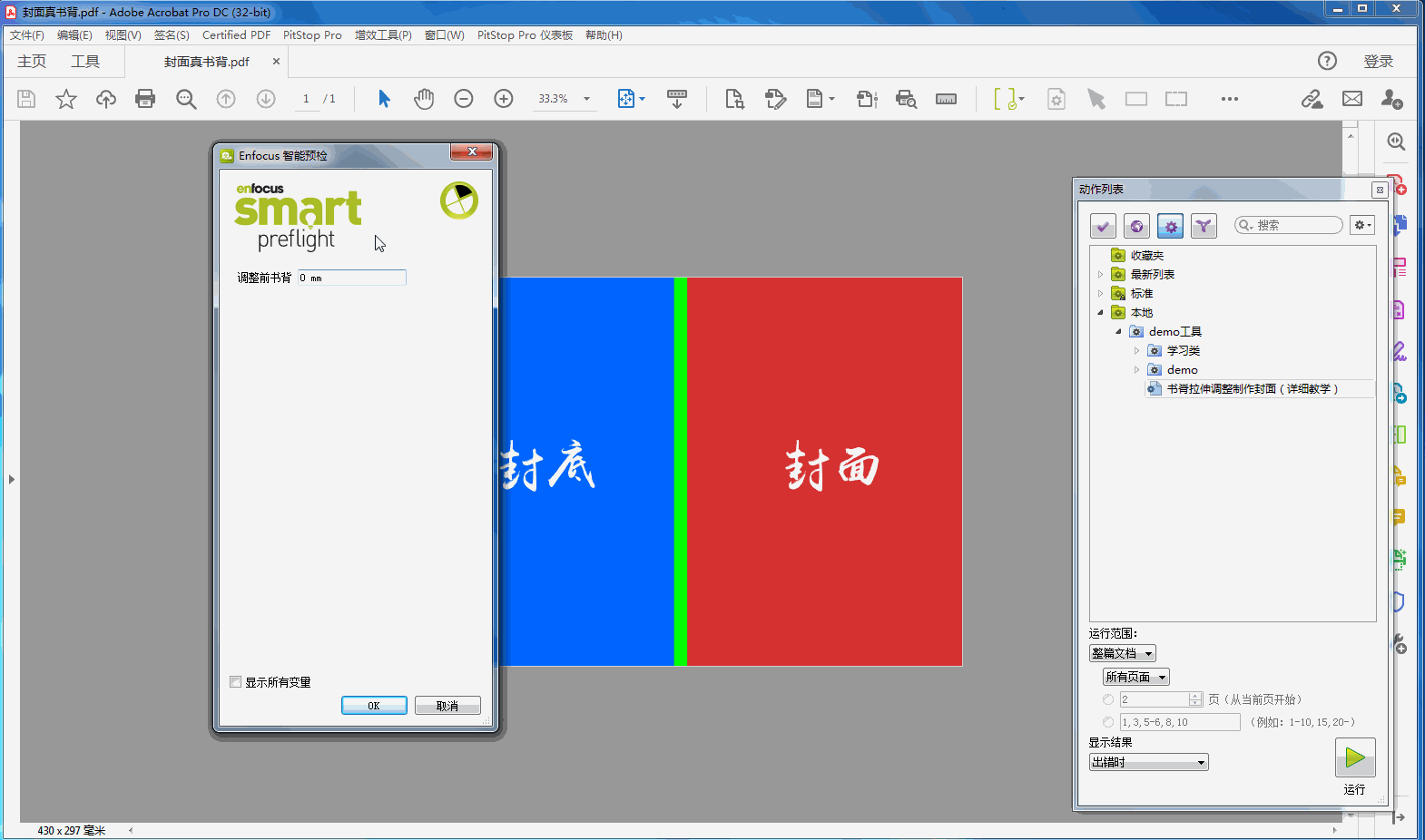This screenshot has height=840, width=1425.
Task: Select the hand pan tool
Action: [424, 99]
